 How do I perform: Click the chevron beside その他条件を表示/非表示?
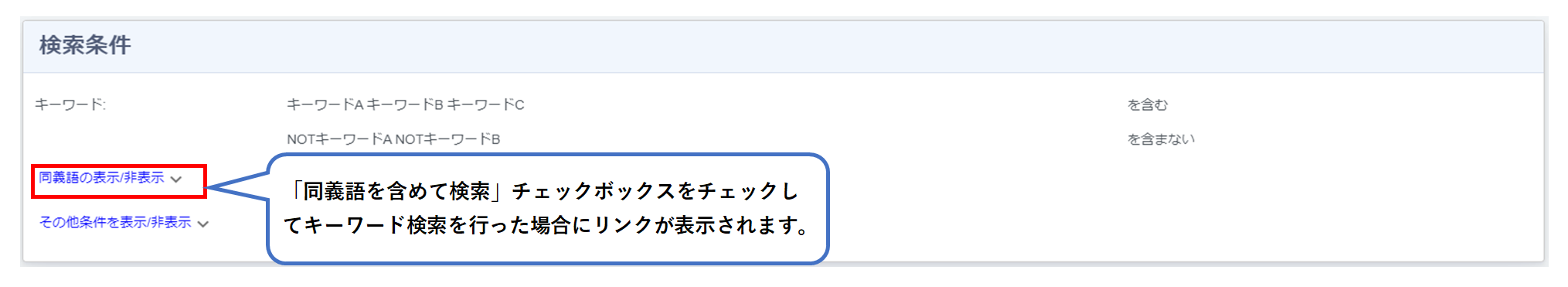pos(203,224)
